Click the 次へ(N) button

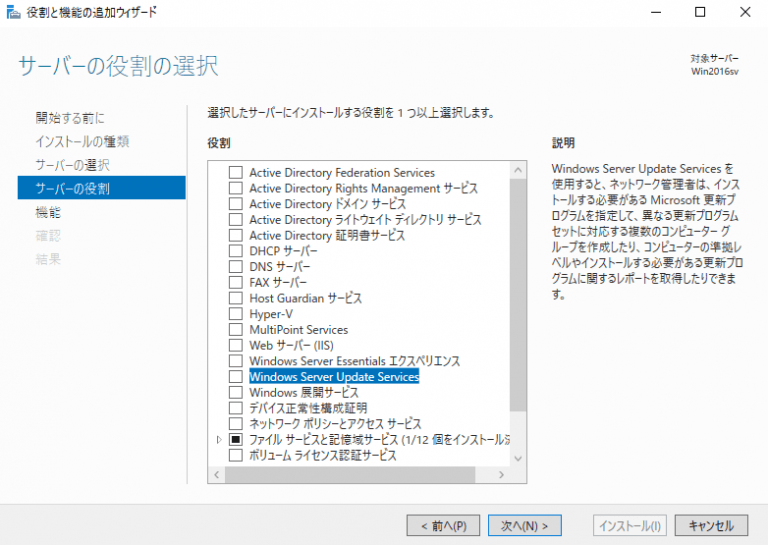525,525
